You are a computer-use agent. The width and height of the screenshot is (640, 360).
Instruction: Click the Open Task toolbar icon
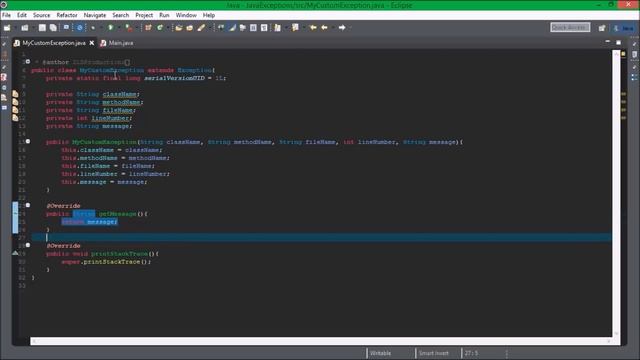coord(189,28)
